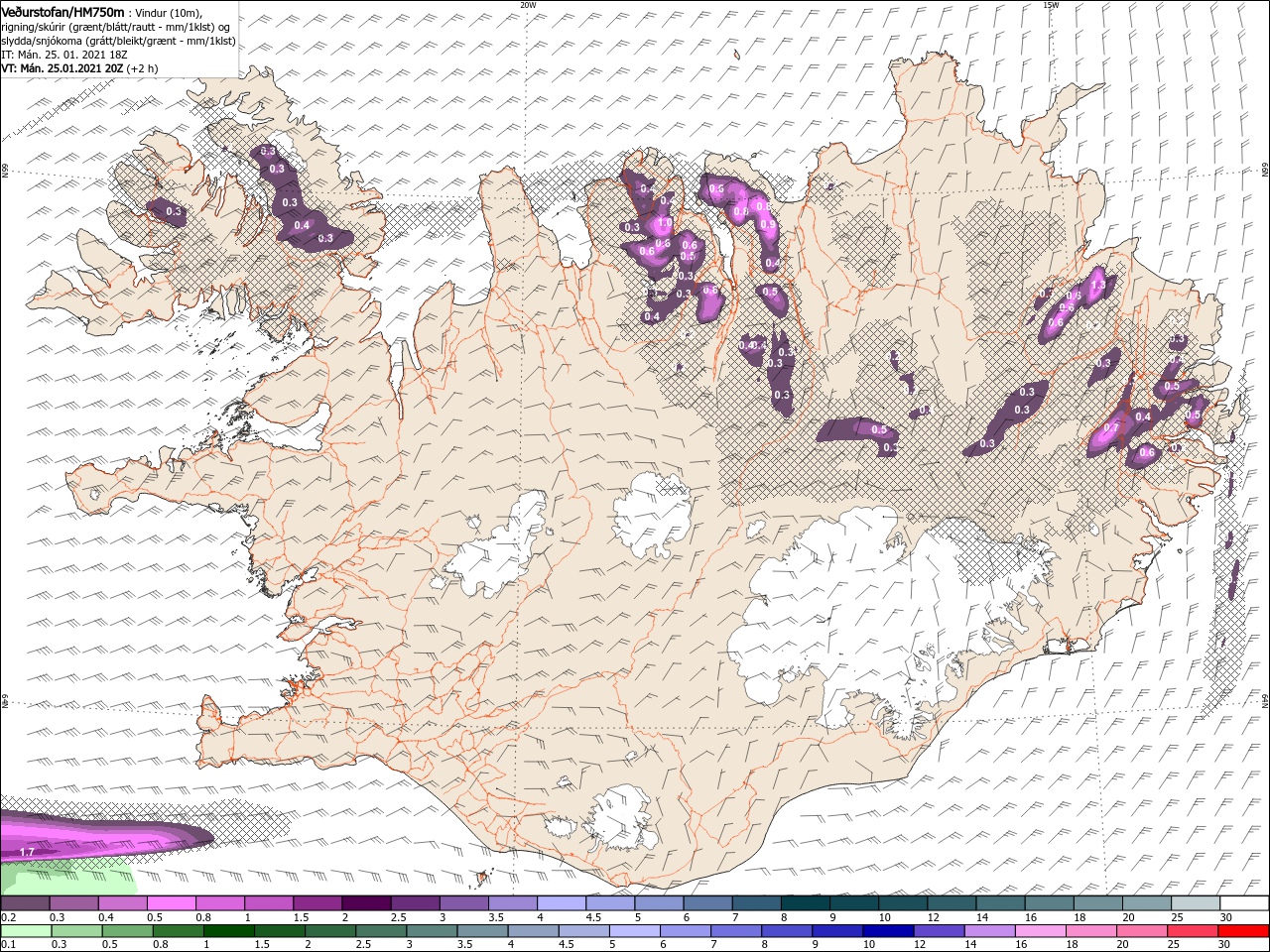Click the bright pink swatch between 0.5 and 0.8
Image resolution: width=1270 pixels, height=952 pixels.
173,903
